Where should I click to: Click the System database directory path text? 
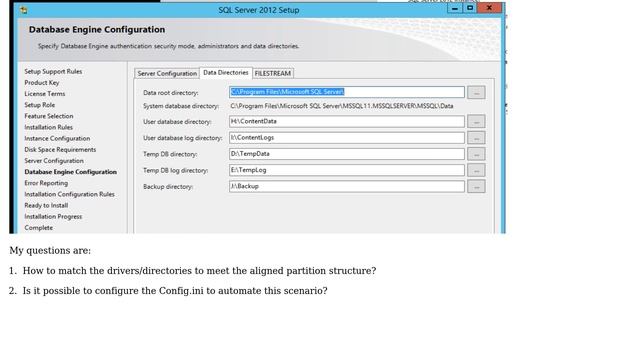point(342,106)
